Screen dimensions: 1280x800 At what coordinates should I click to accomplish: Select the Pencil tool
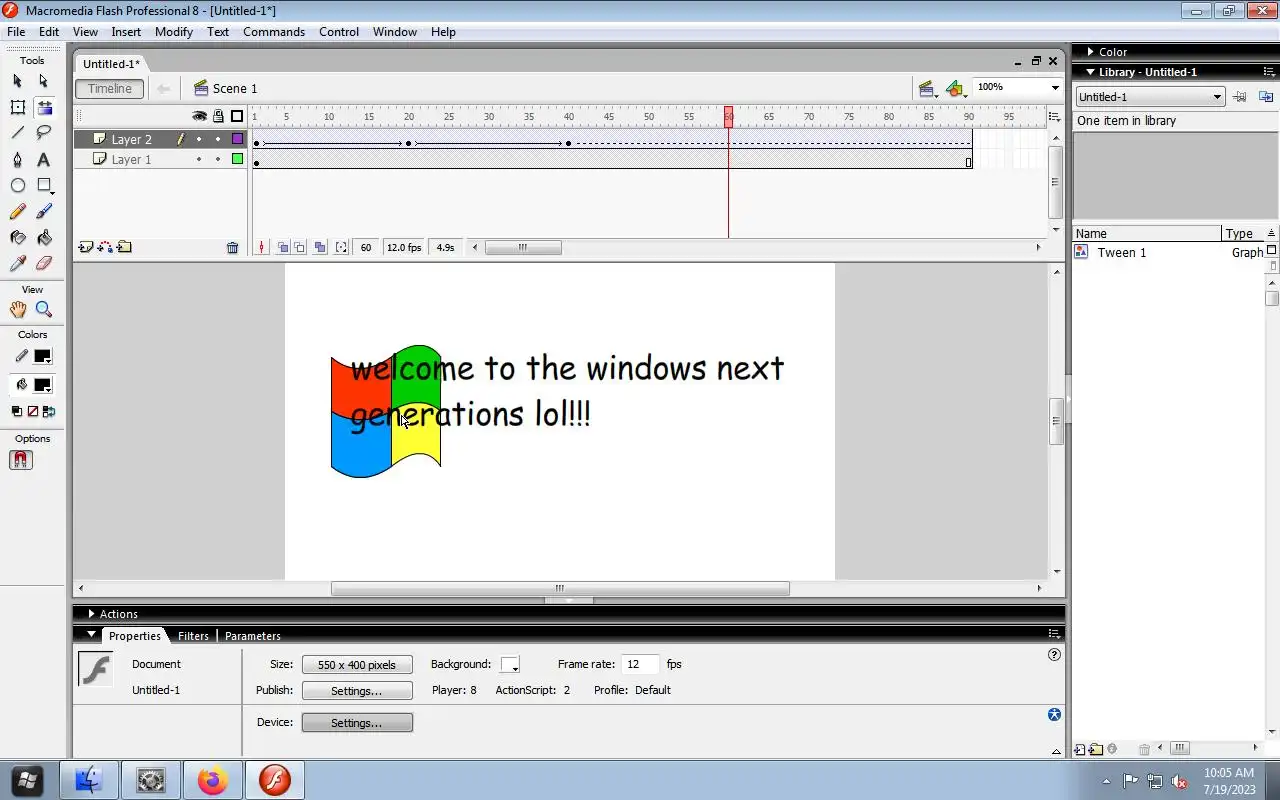17,212
